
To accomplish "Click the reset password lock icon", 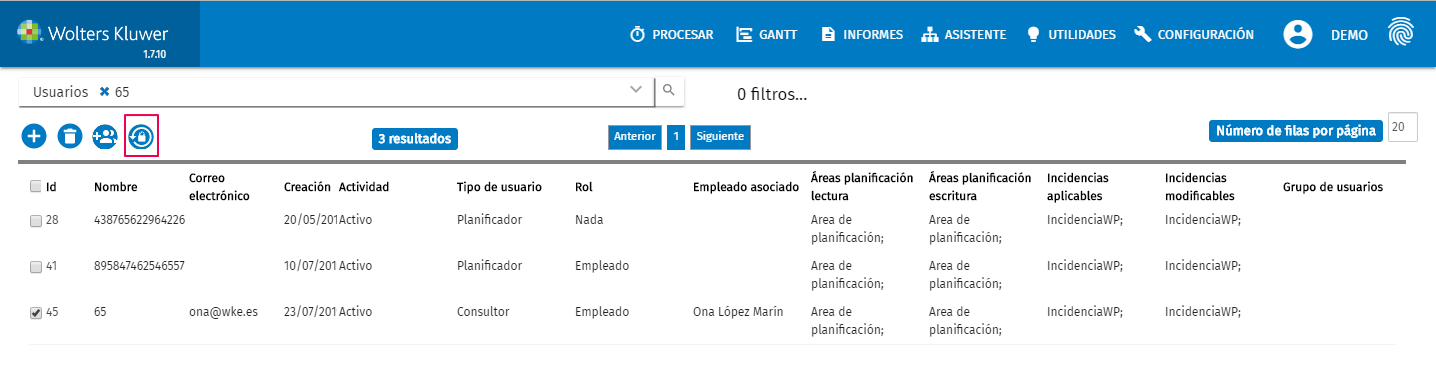I will tap(141, 136).
